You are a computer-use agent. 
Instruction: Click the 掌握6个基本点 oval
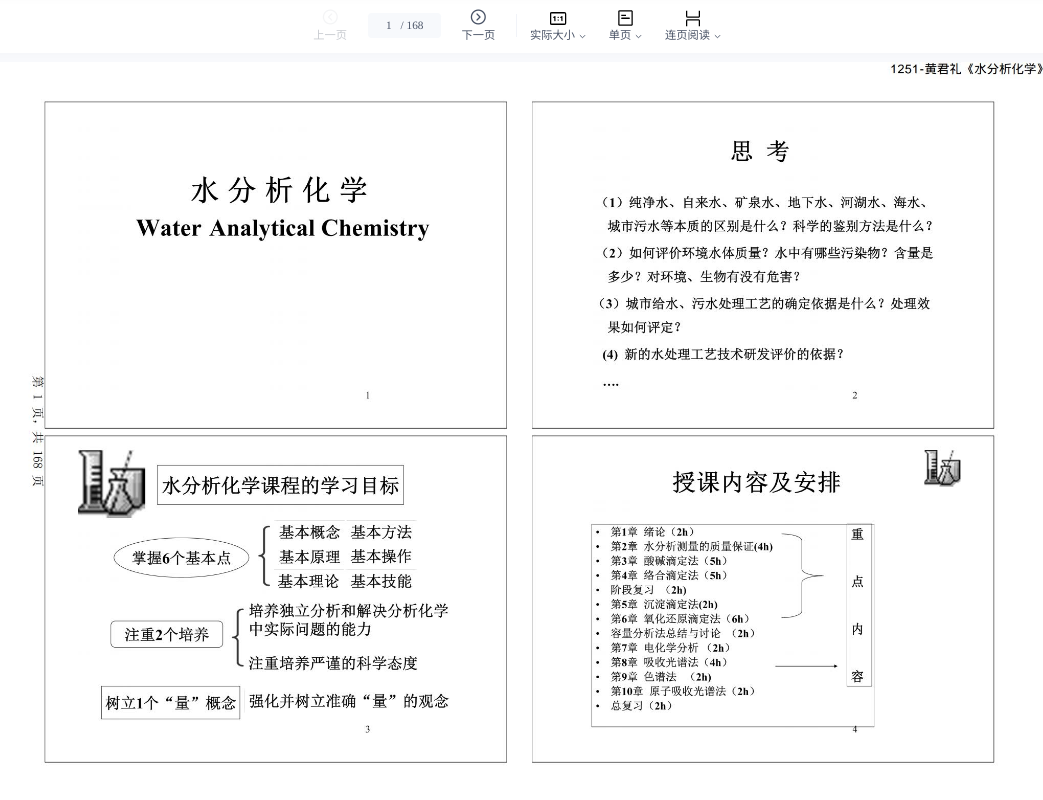point(181,558)
